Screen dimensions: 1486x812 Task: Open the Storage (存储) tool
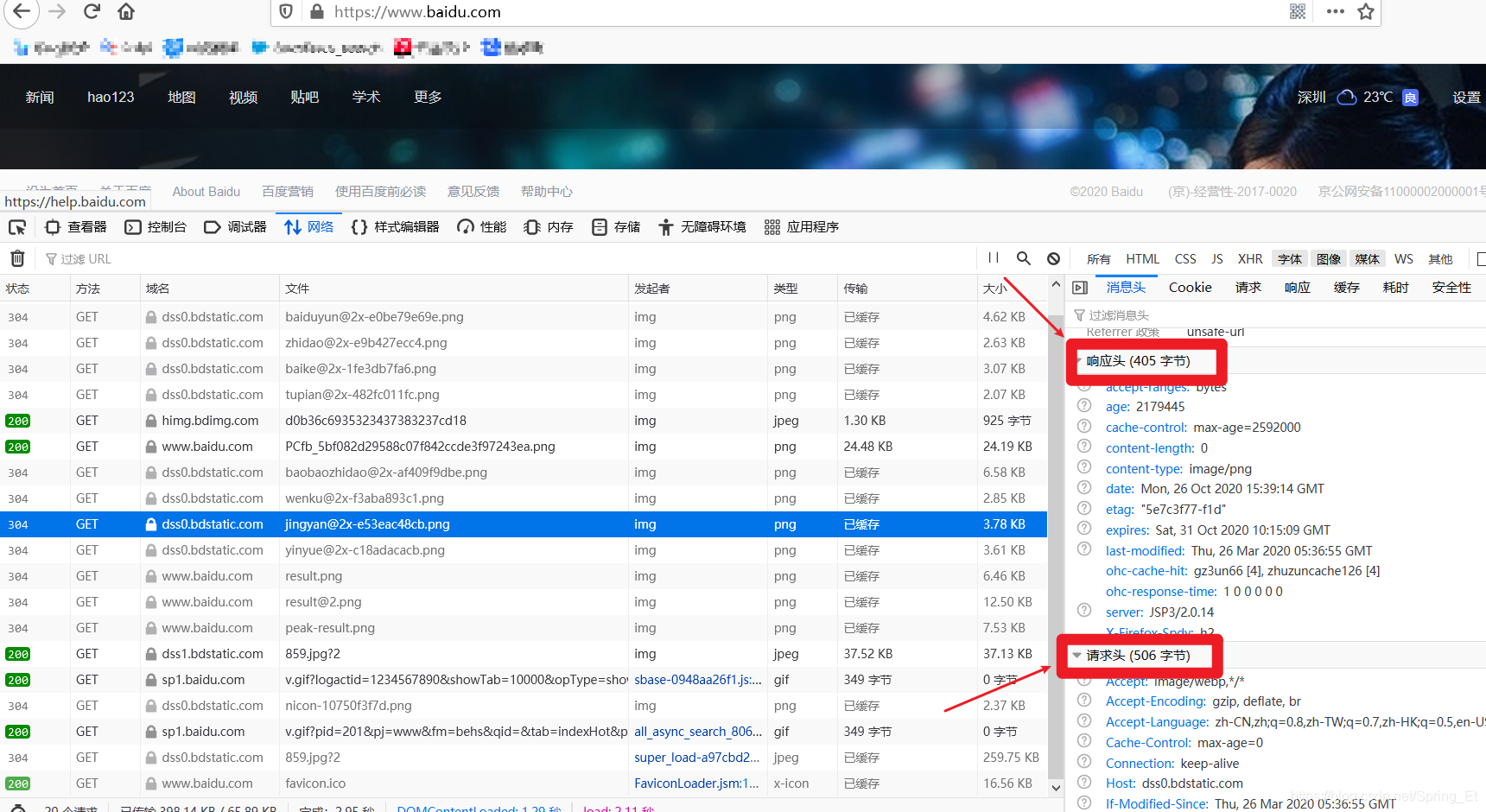[616, 227]
